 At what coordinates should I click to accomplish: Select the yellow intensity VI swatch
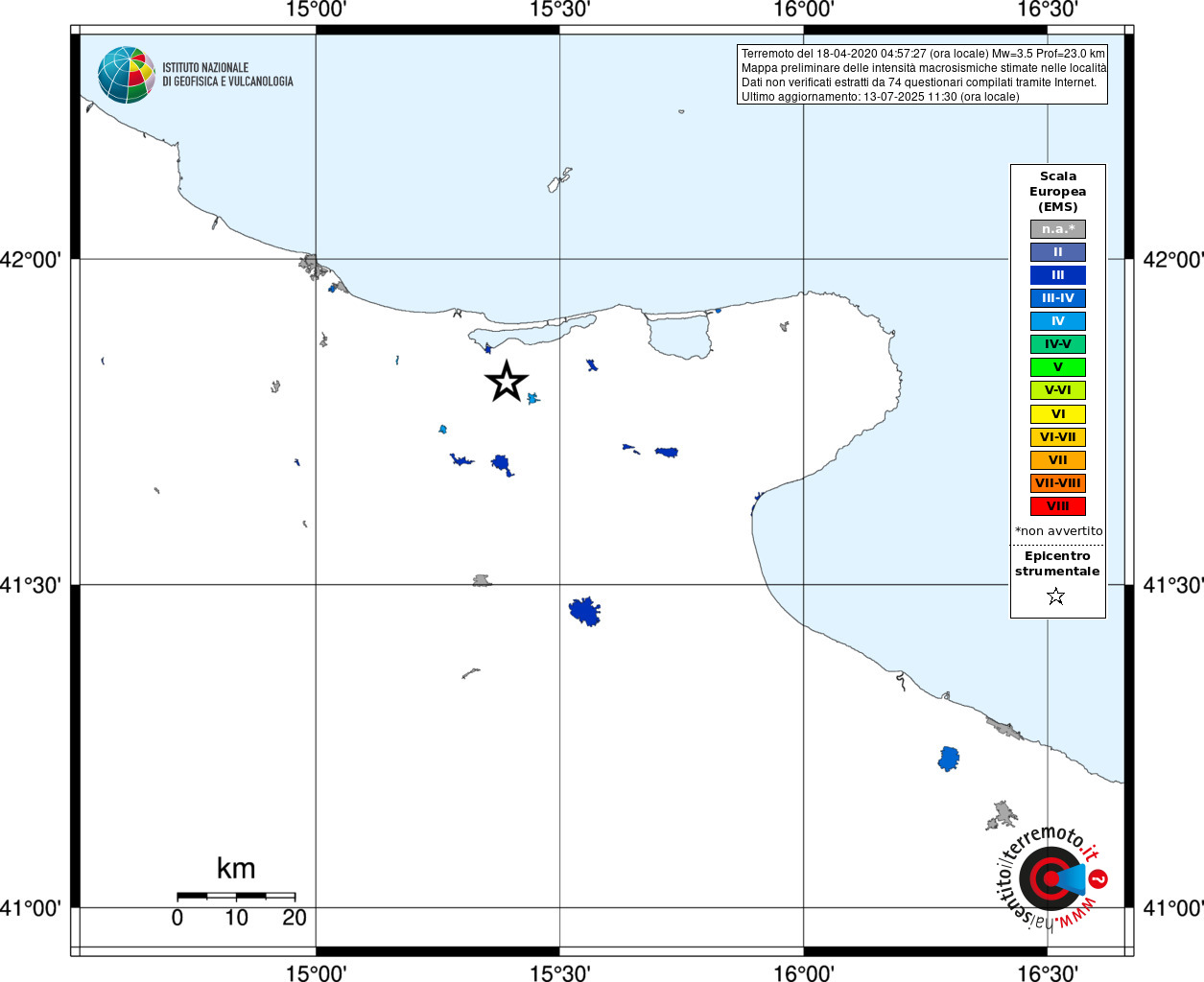point(1058,414)
